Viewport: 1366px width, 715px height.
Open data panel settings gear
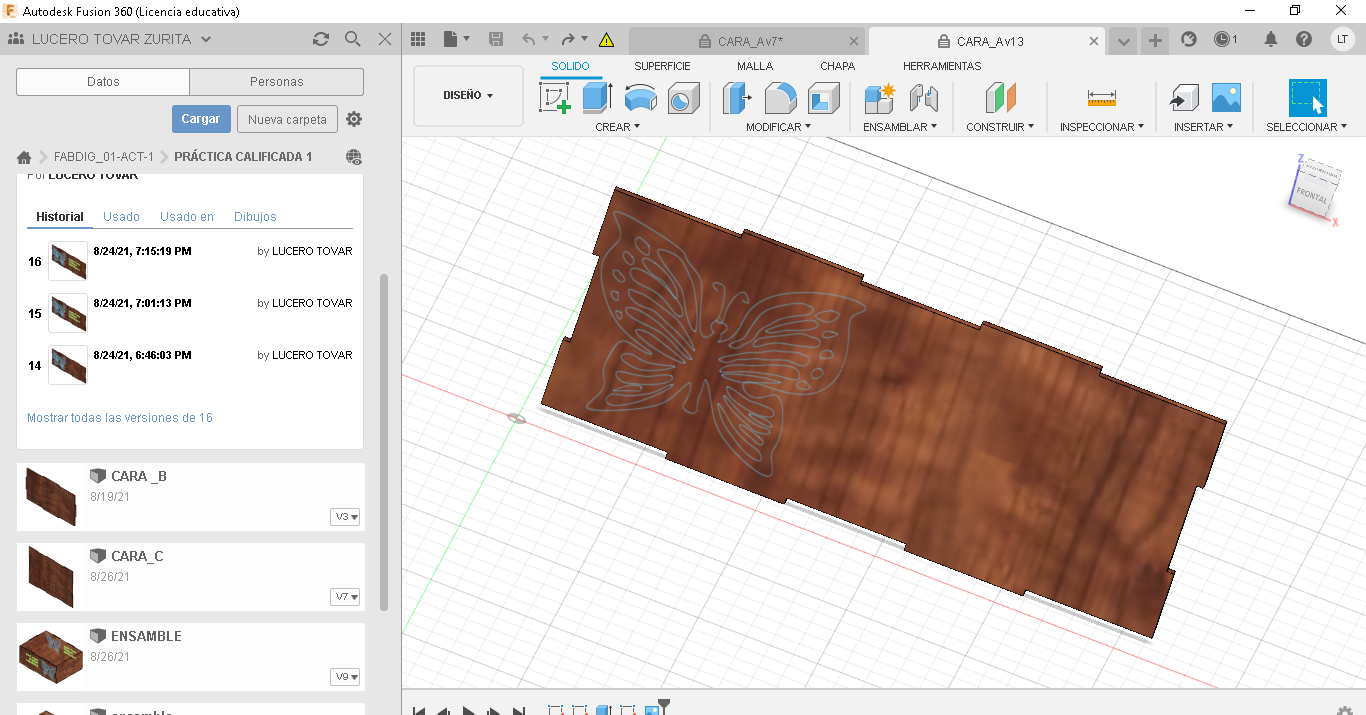coord(354,119)
